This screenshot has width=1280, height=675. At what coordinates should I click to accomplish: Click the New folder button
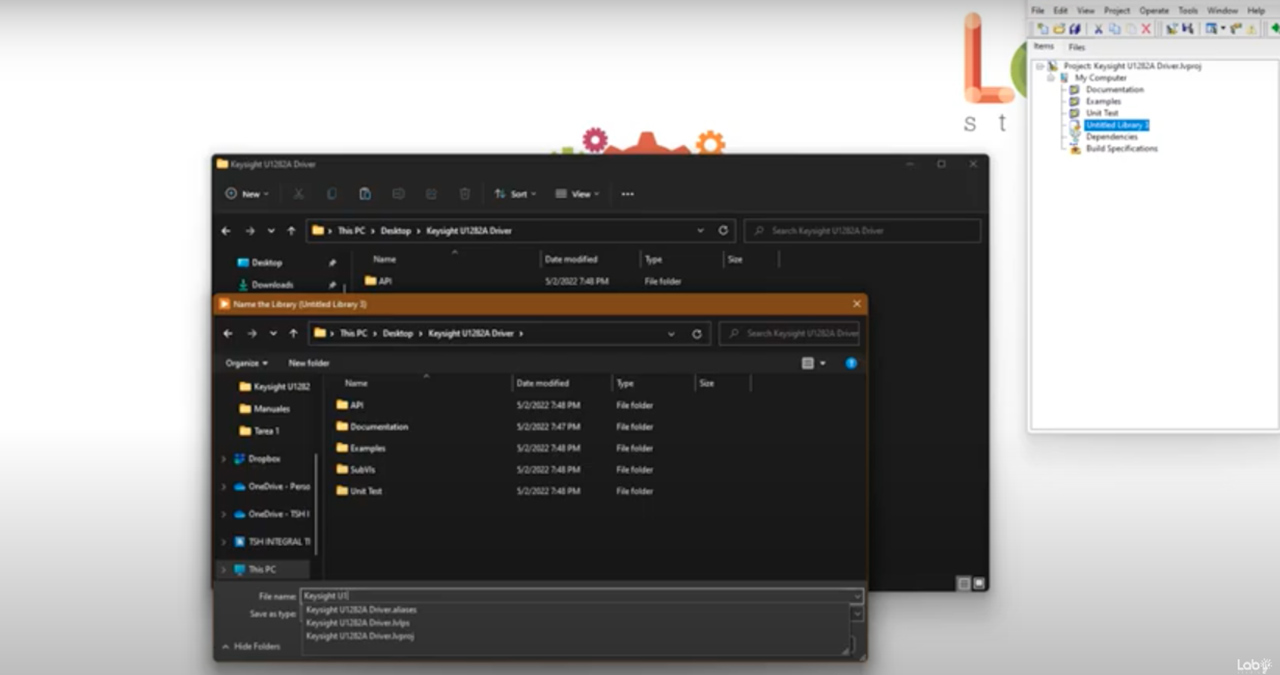pyautogui.click(x=309, y=363)
